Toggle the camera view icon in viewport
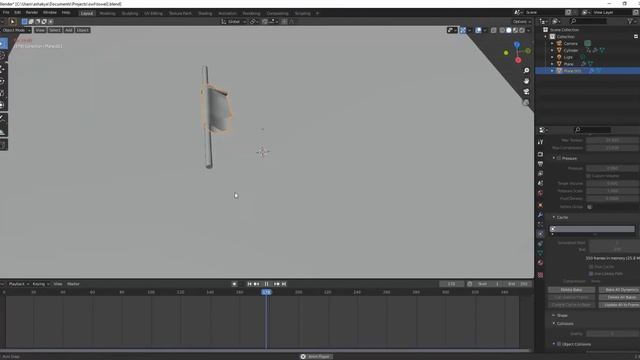Image resolution: width=640 pixels, height=360 pixels. point(526,92)
